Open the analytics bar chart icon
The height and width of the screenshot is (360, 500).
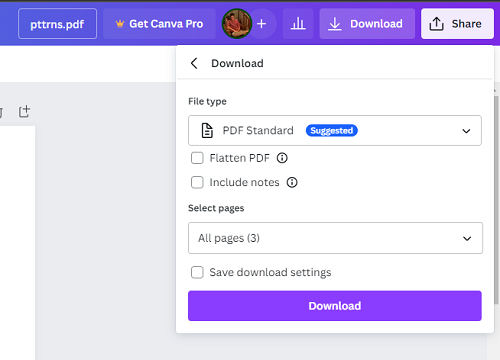pos(298,24)
